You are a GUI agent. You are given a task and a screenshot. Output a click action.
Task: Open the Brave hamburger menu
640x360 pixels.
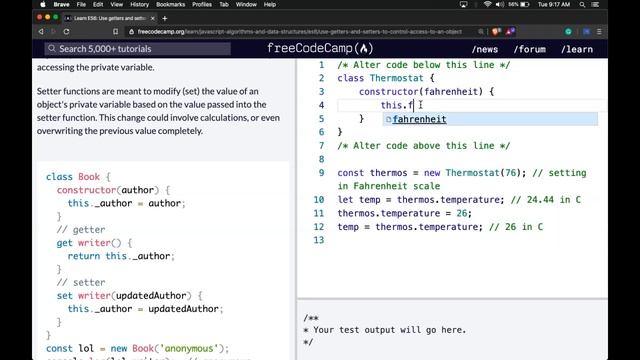coord(599,31)
